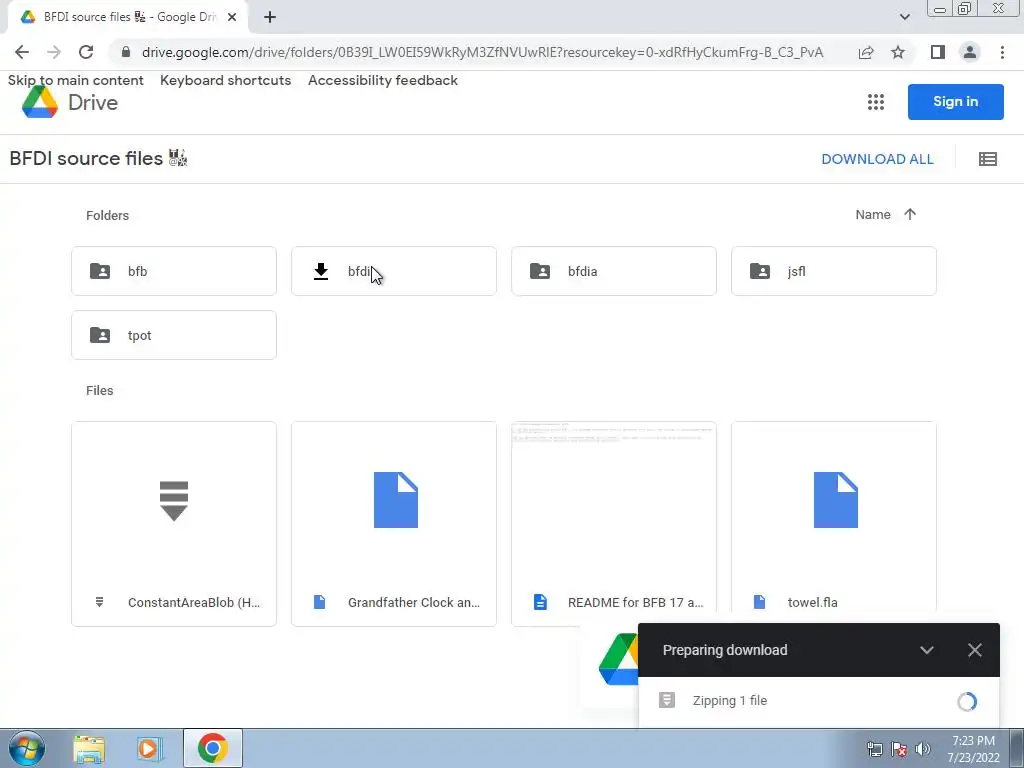Reload the page
The height and width of the screenshot is (768, 1024).
(x=86, y=52)
